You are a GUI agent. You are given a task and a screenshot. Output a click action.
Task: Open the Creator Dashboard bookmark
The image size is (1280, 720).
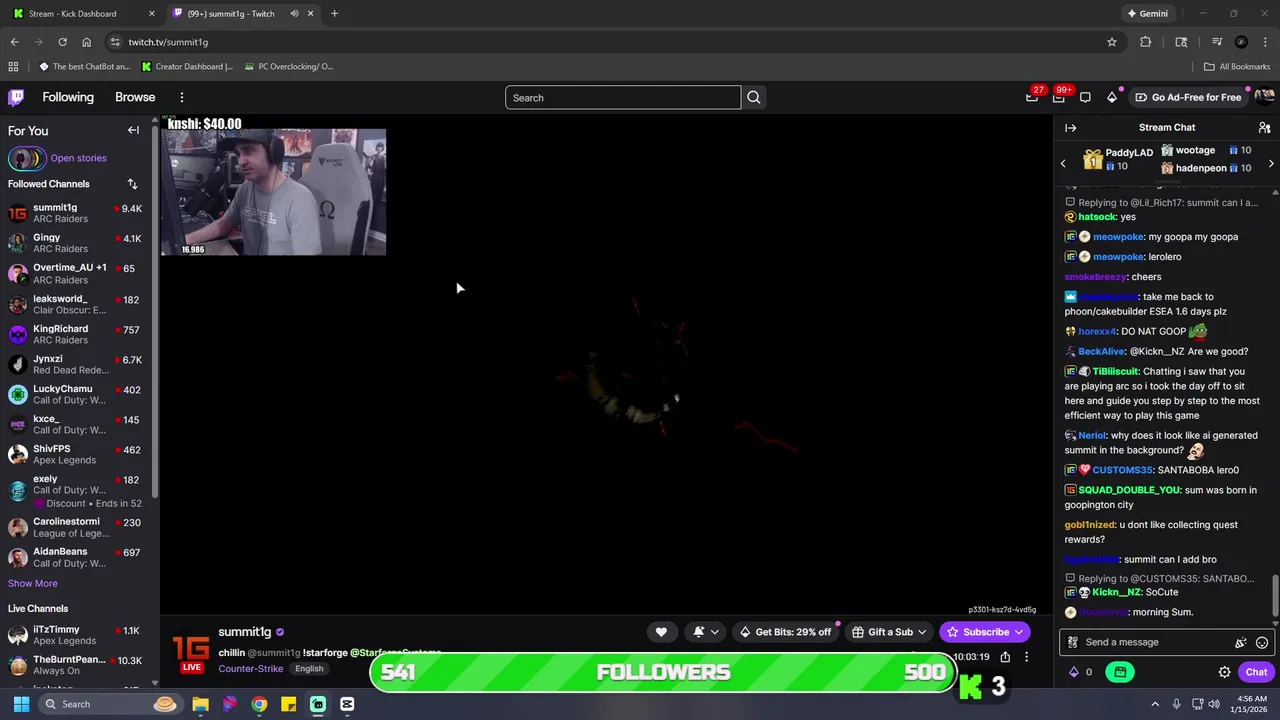tap(188, 67)
